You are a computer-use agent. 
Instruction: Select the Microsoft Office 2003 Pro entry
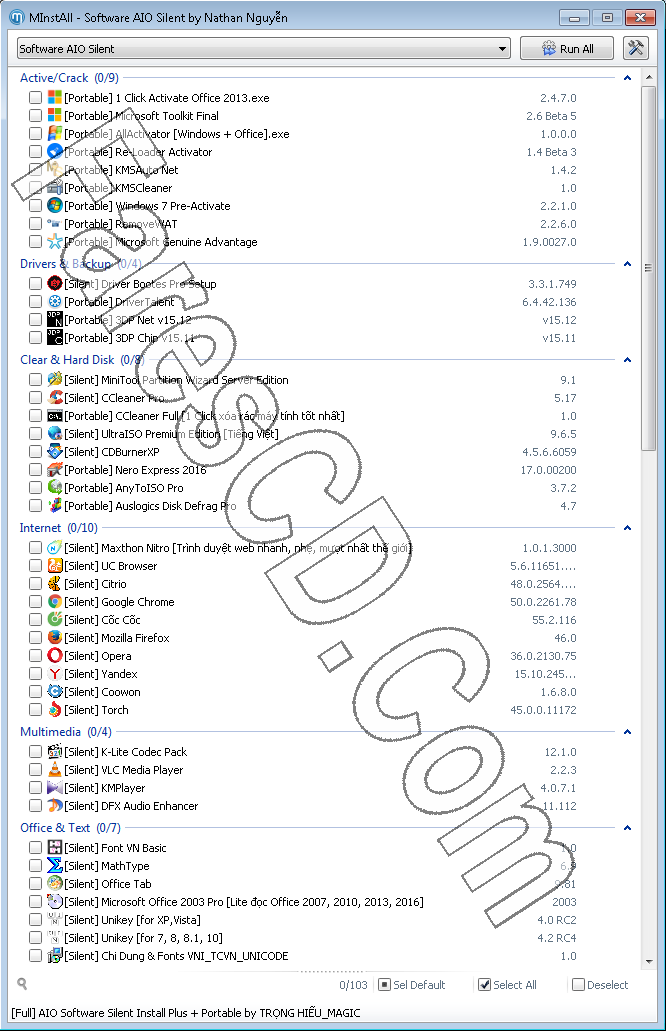[244, 901]
